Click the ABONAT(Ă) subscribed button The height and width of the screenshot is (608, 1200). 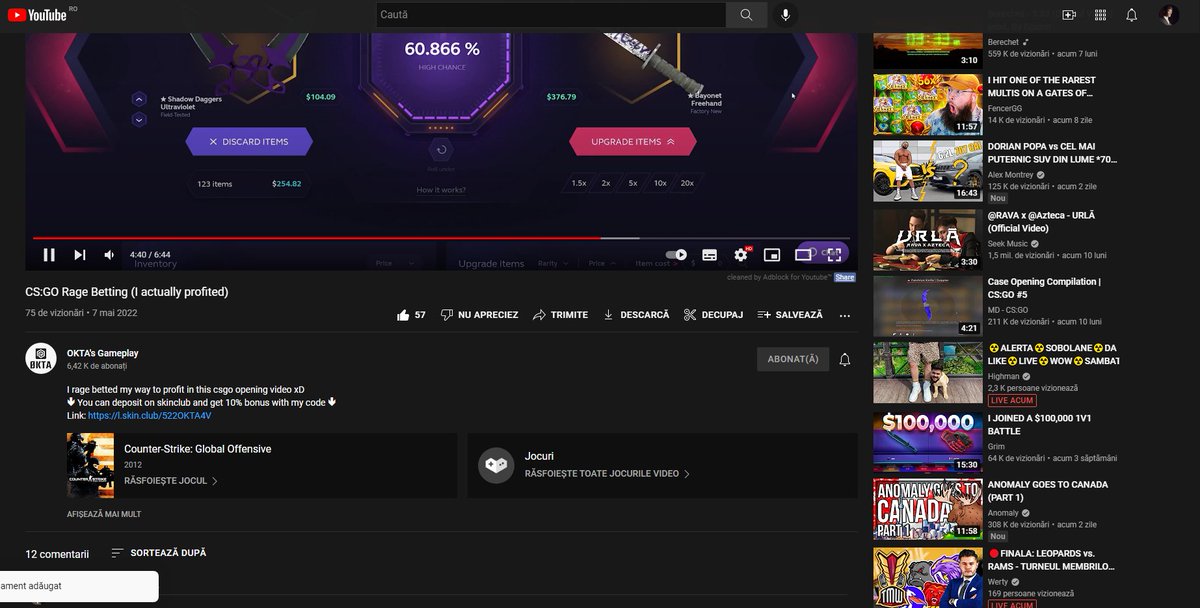793,359
